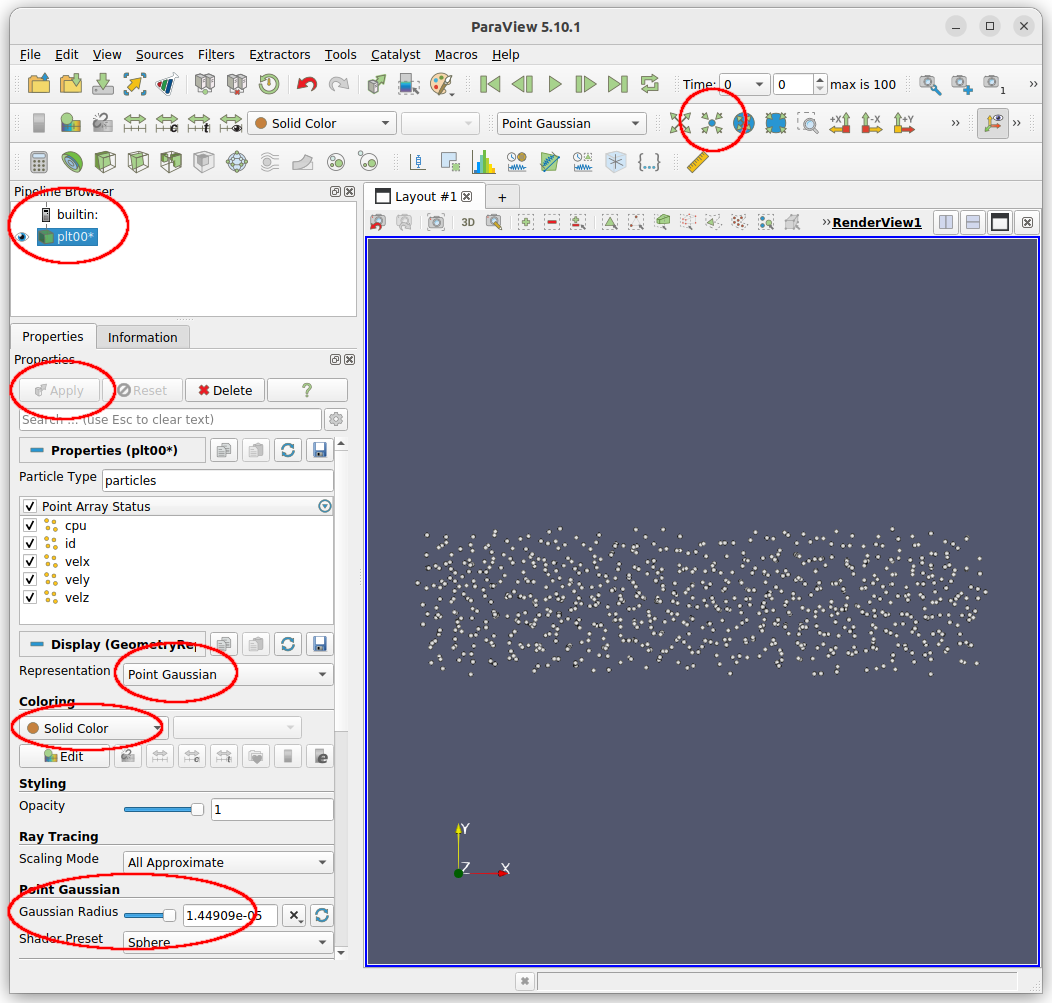
Task: Select the Calculator filter icon
Action: coord(37,161)
